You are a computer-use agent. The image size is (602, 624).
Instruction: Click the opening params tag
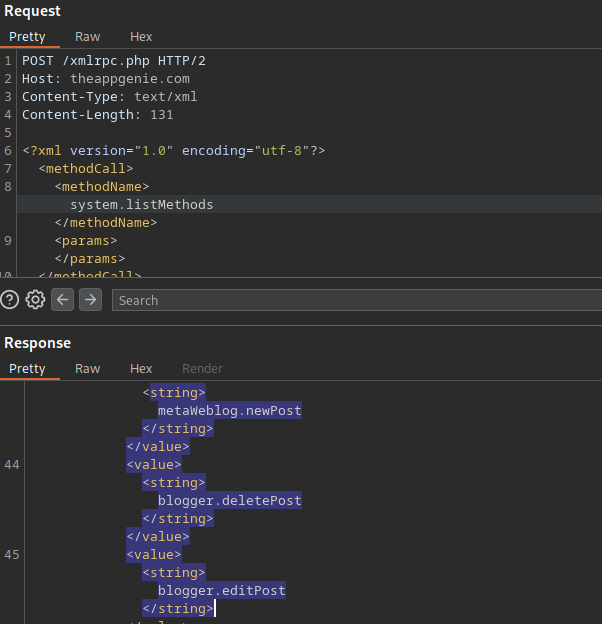pyautogui.click(x=86, y=240)
